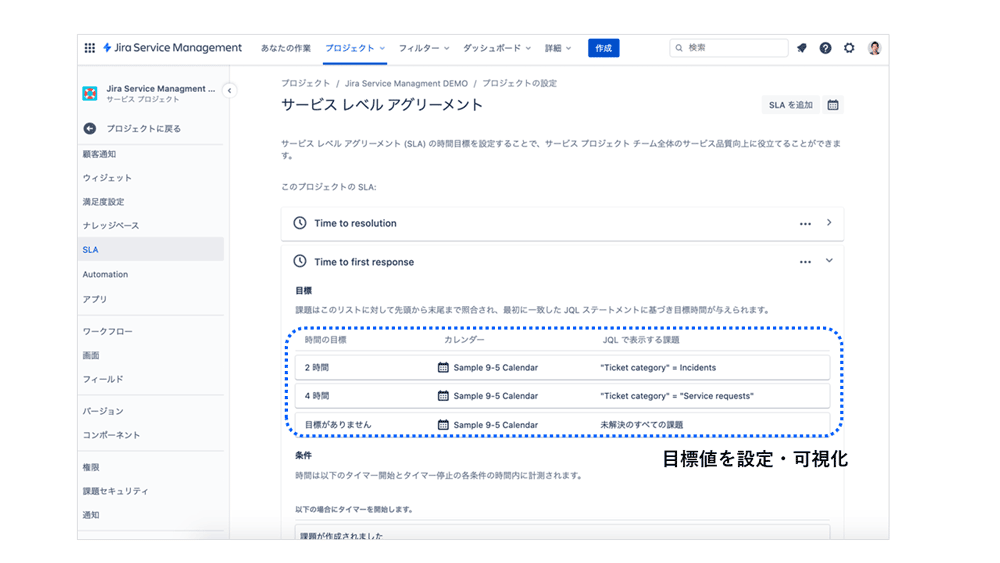Open the user profile avatar
Screen dimensions: 1000x563
874,48
